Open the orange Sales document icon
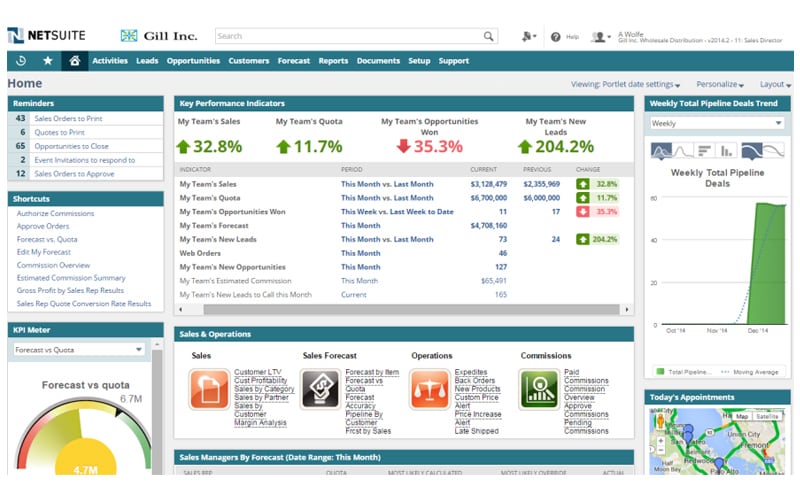800x500 pixels. (x=209, y=389)
